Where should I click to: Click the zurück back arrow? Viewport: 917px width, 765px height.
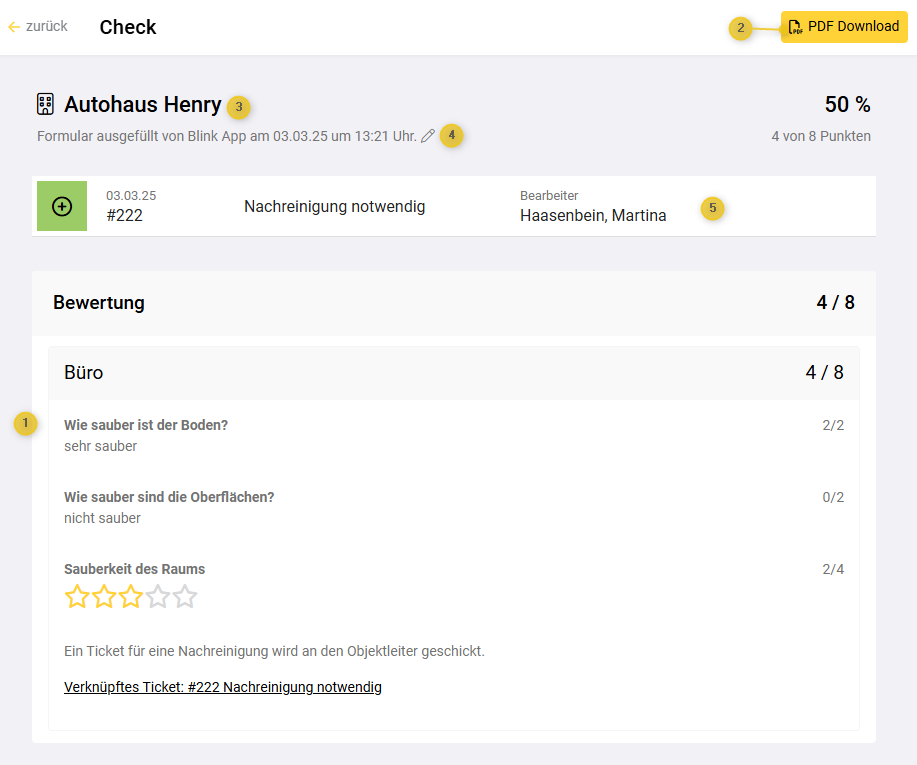pos(15,27)
